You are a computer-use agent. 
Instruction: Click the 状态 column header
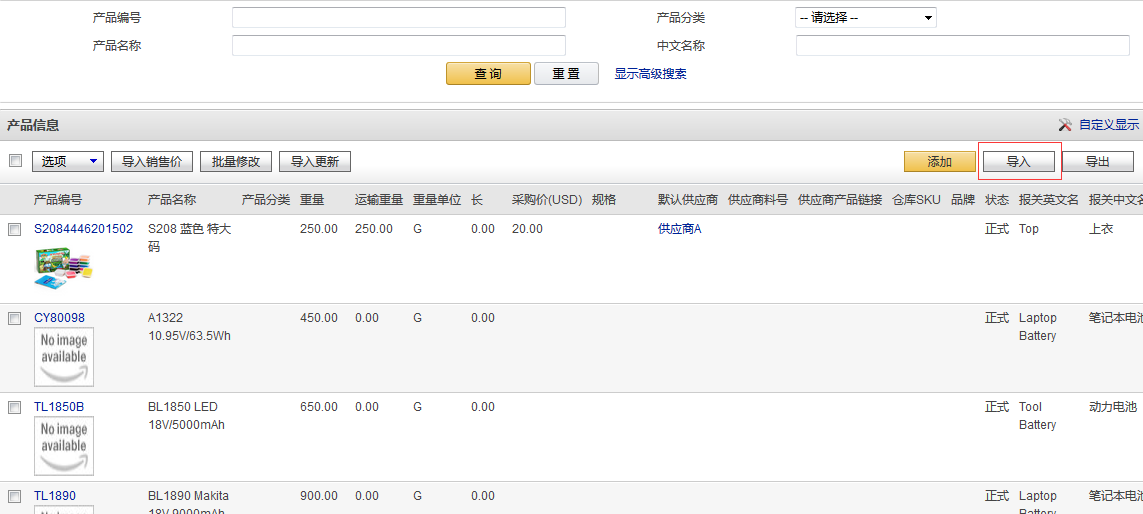[x=997, y=200]
